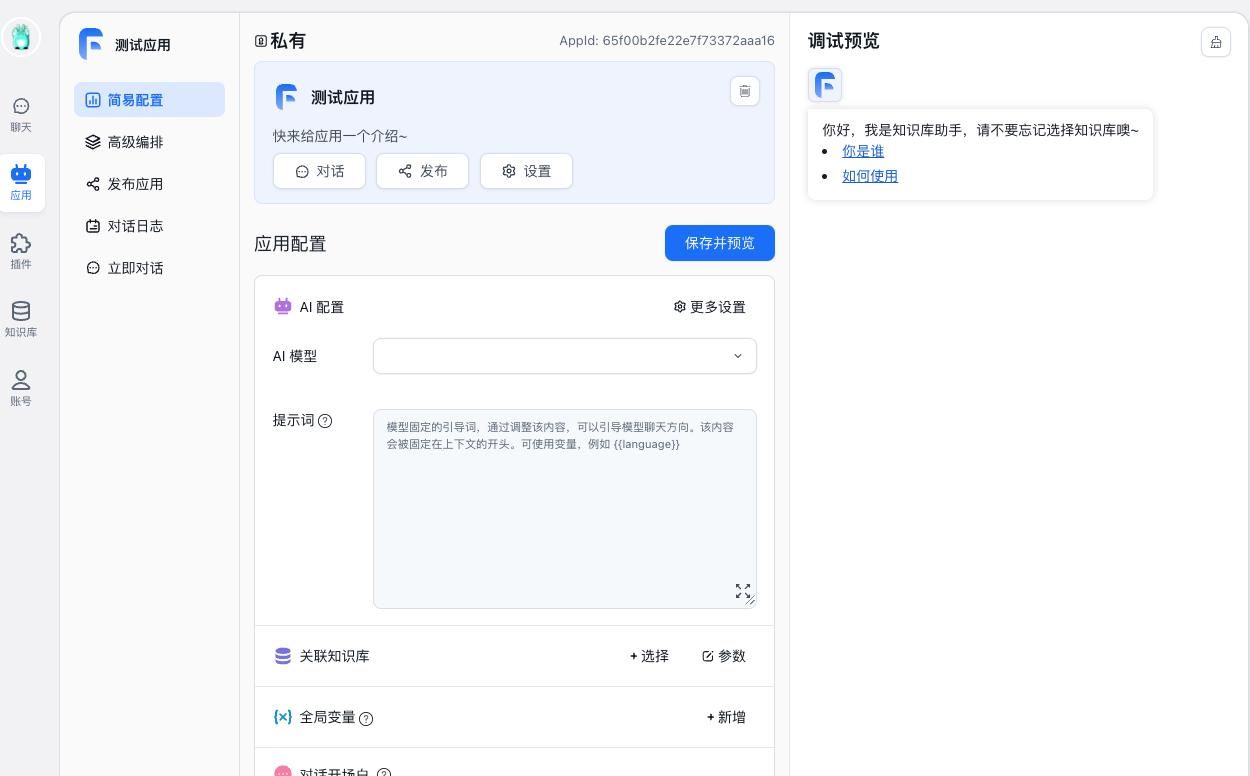Open the 聊天 chat section in sidebar
Image resolution: width=1250 pixels, height=776 pixels.
tap(21, 114)
